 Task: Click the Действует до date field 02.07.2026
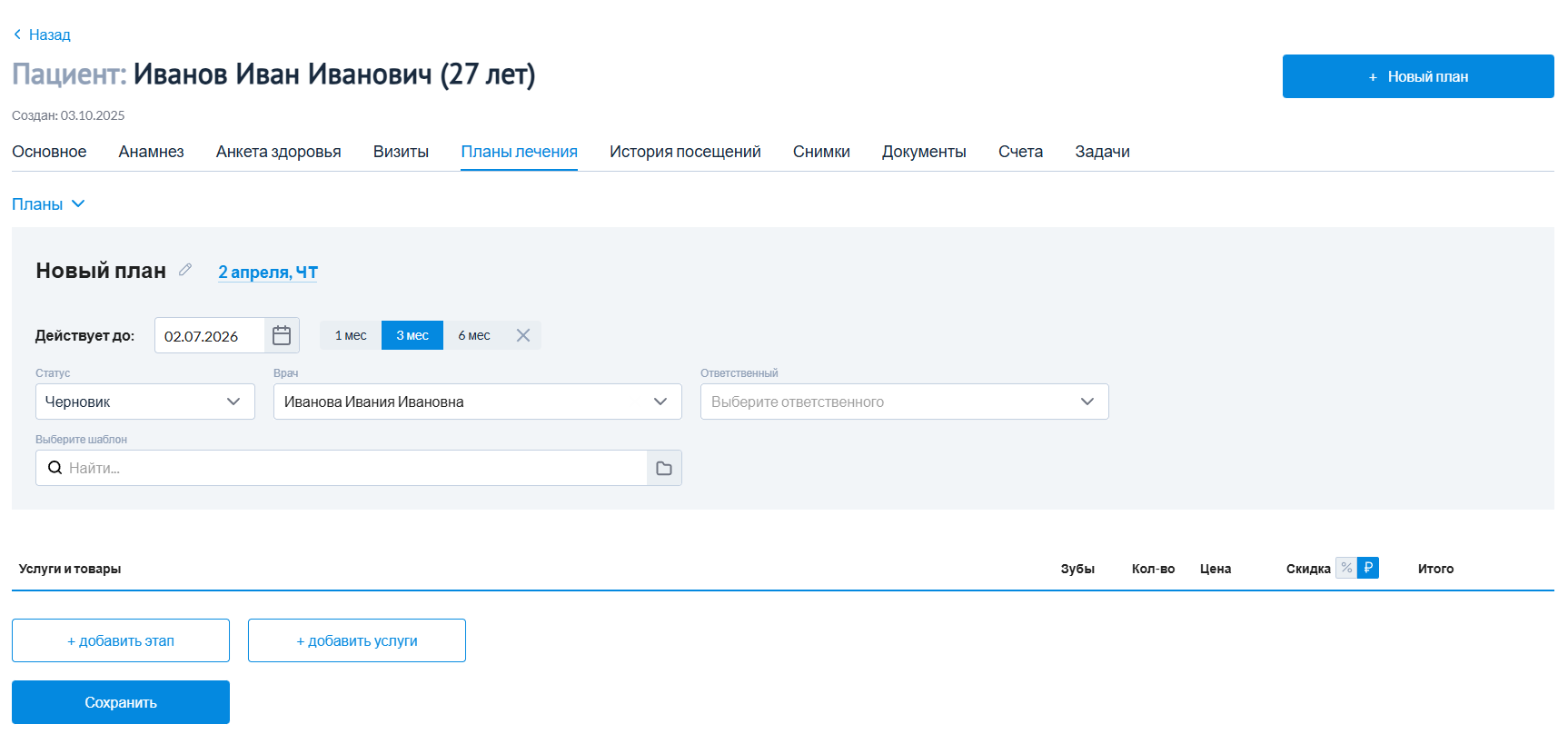pos(210,335)
